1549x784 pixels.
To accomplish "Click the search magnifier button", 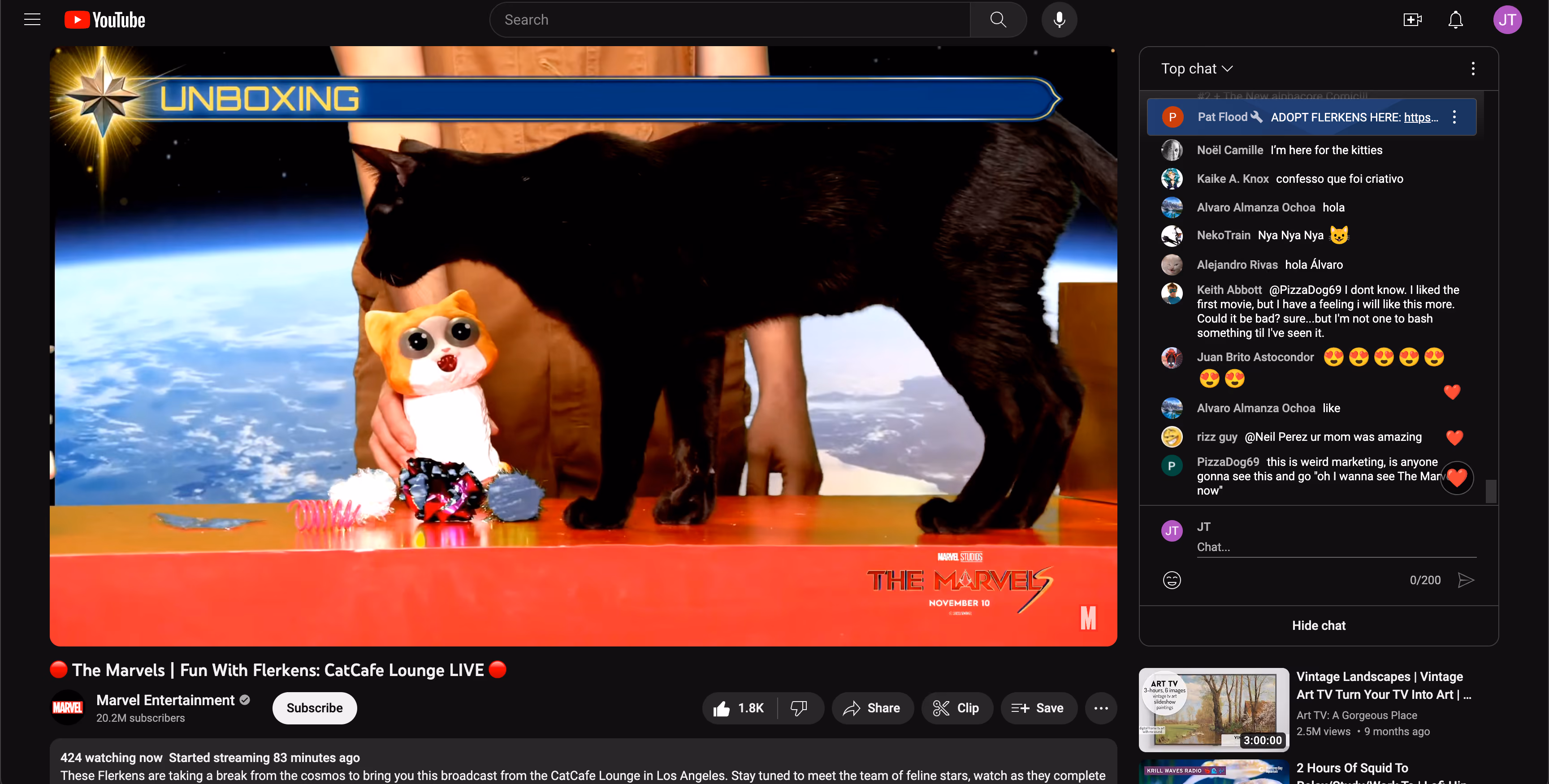I will [998, 20].
